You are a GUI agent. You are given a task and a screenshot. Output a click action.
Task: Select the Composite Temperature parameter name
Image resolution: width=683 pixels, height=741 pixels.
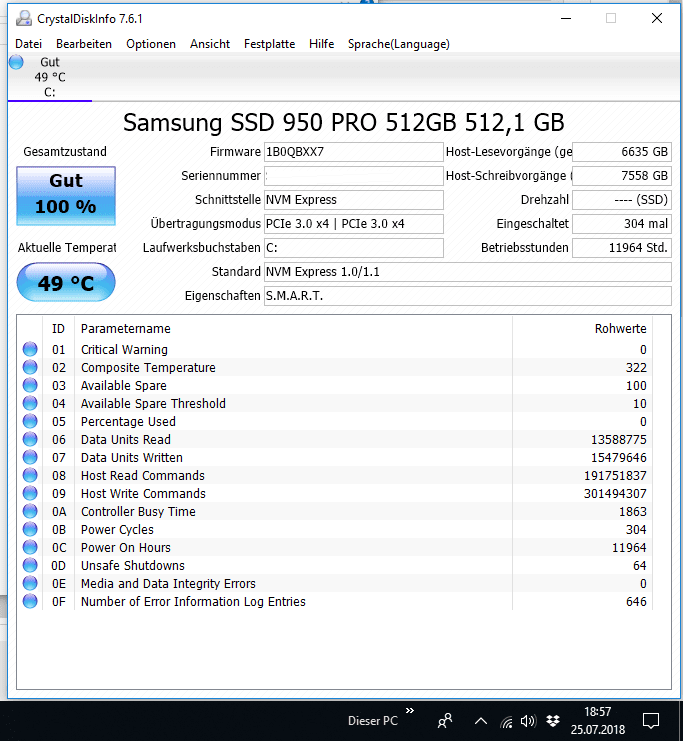click(148, 367)
